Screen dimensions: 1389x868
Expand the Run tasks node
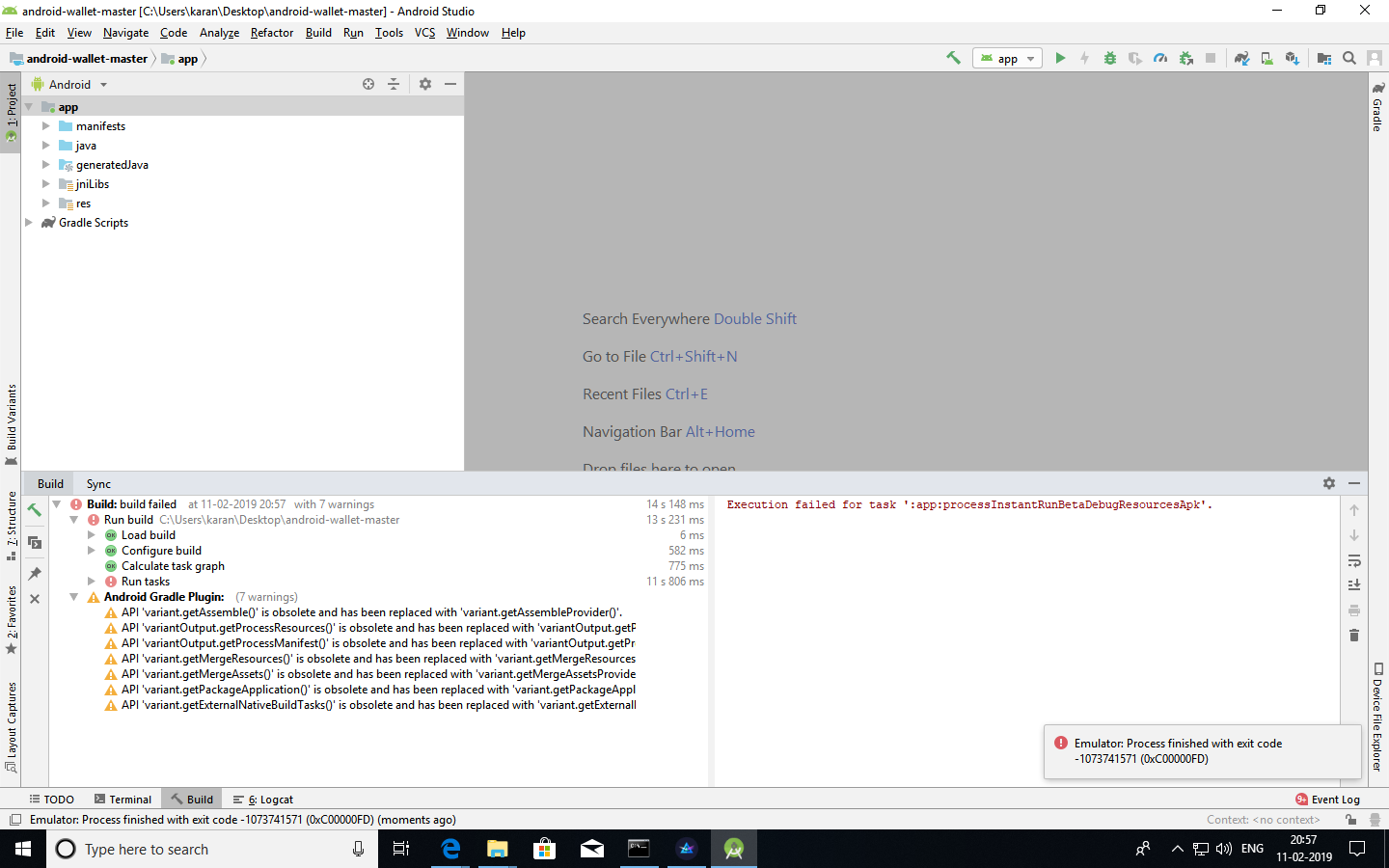[92, 582]
